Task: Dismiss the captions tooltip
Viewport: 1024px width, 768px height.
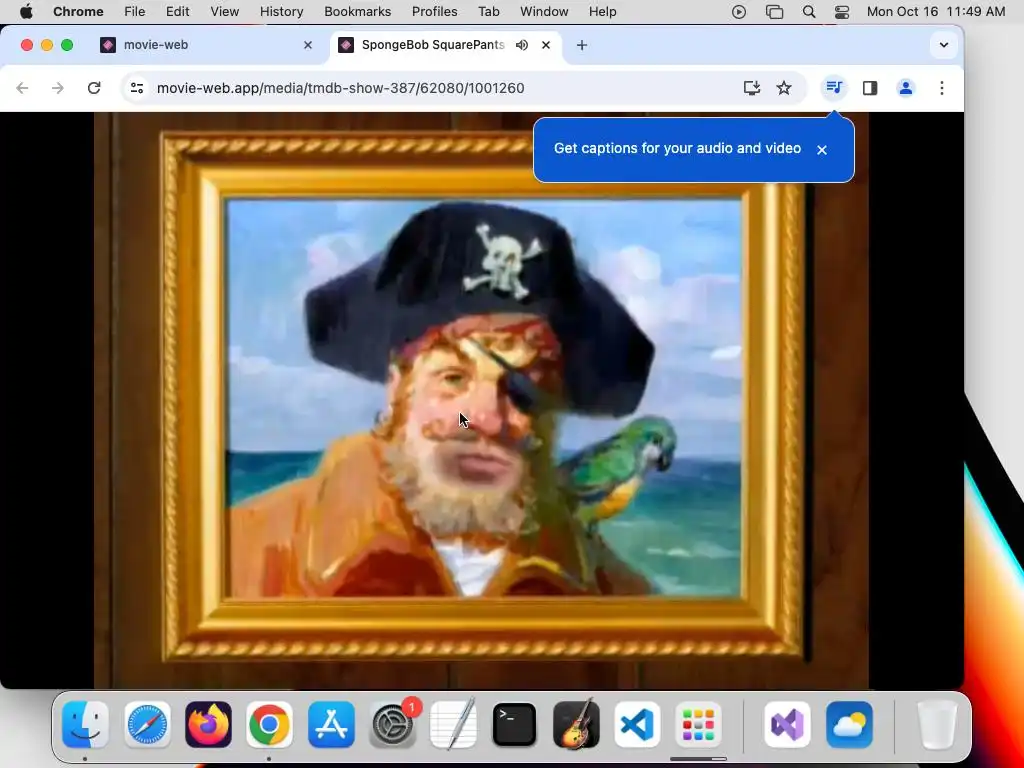Action: (x=822, y=150)
